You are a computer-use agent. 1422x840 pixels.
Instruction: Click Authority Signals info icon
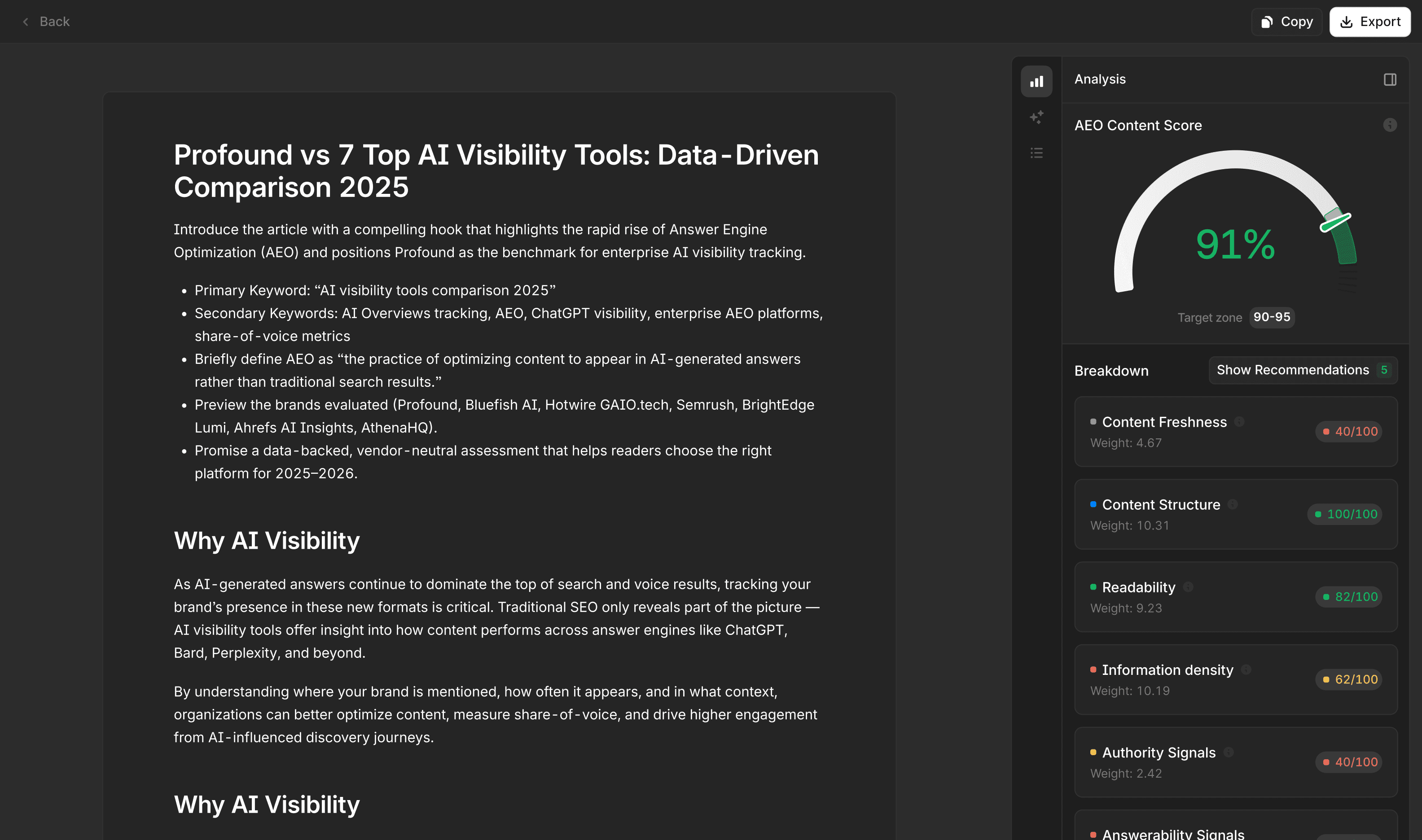coord(1229,752)
